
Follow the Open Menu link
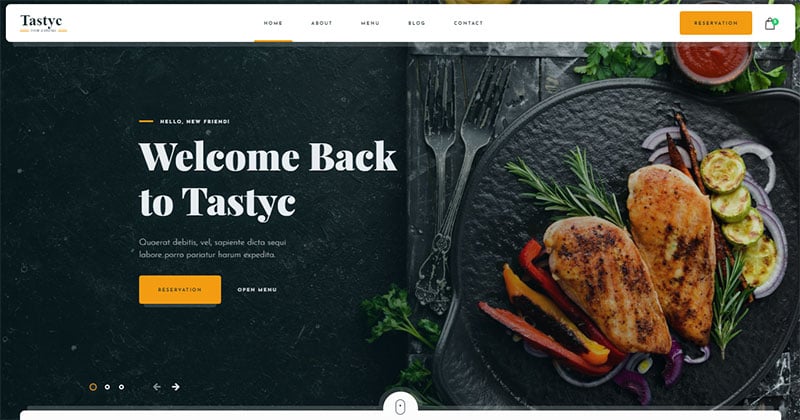click(257, 290)
